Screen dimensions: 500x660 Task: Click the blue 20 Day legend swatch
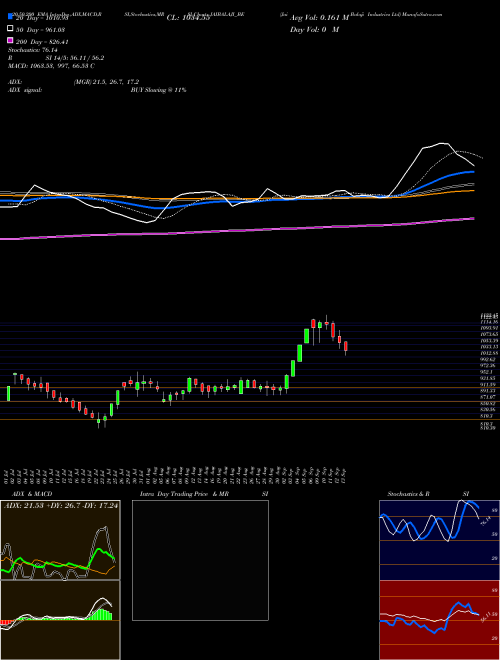click(x=11, y=16)
